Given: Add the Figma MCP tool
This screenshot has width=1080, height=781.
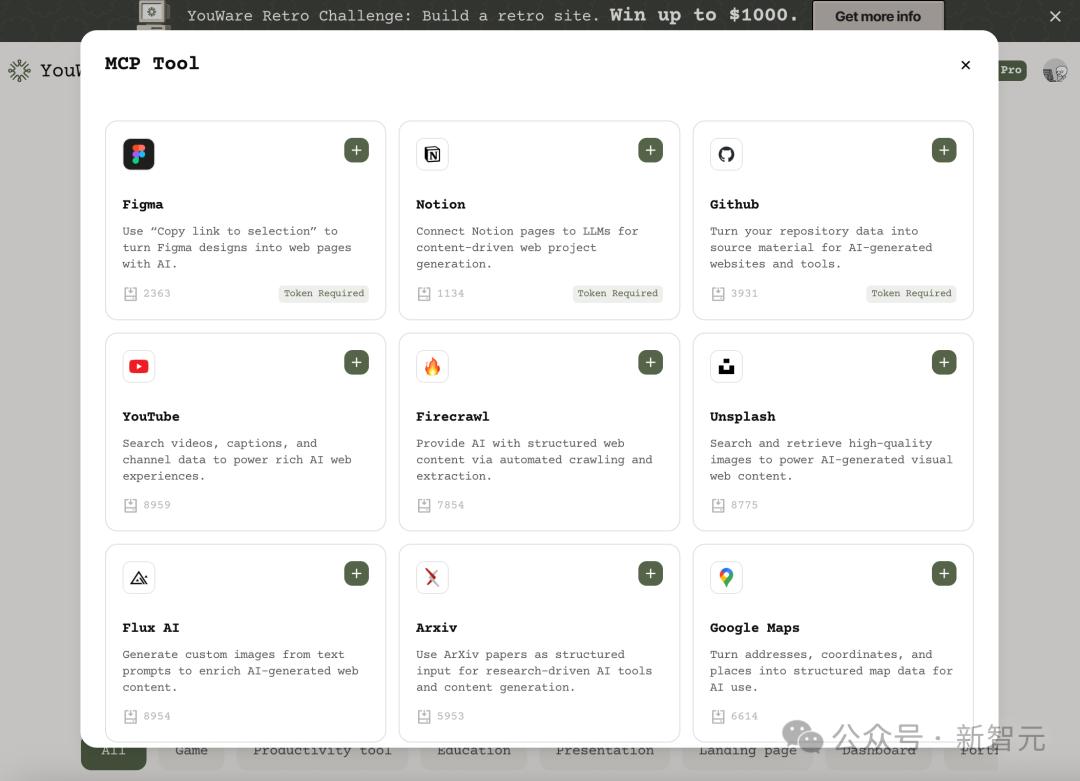Looking at the screenshot, I should [356, 150].
